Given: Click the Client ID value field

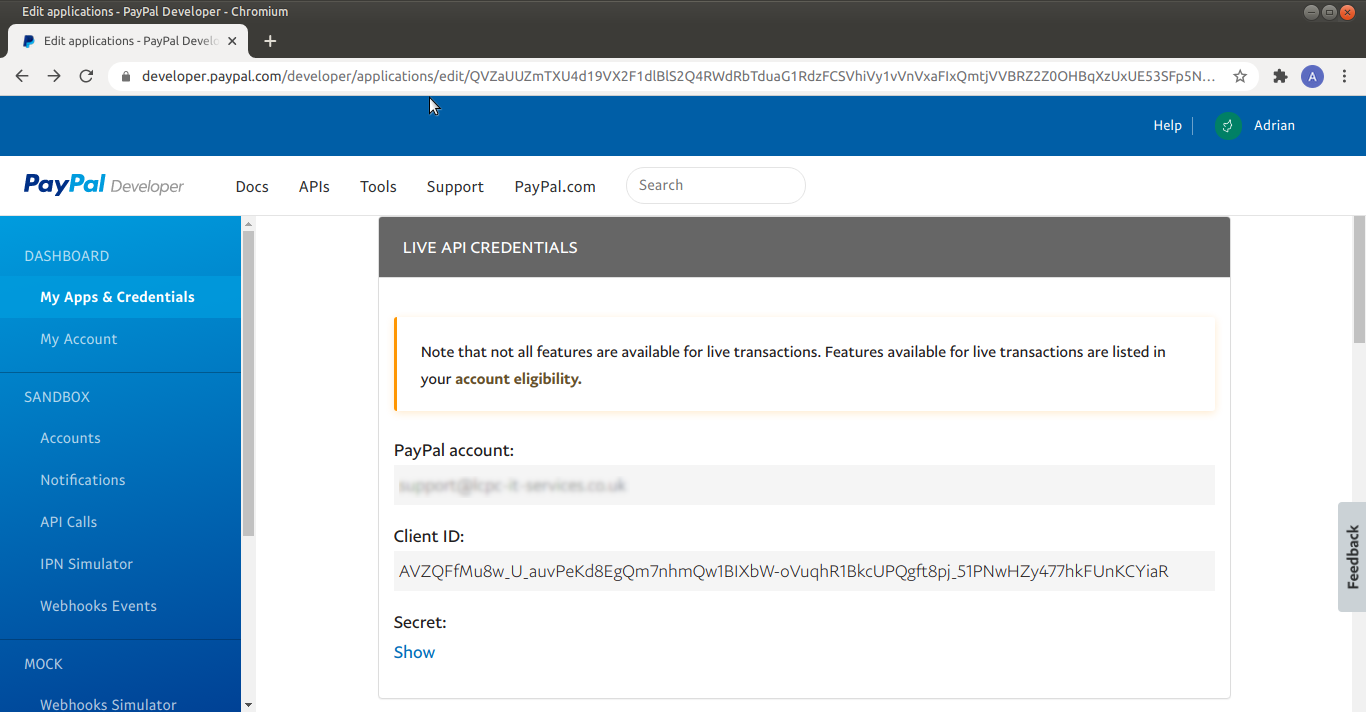Looking at the screenshot, I should 804,571.
